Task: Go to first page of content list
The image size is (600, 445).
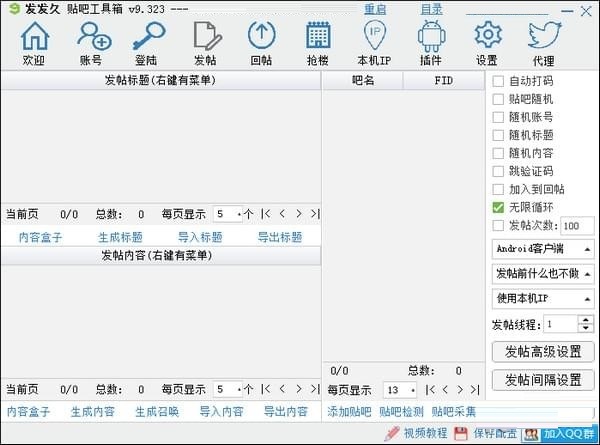Action: coord(266,389)
